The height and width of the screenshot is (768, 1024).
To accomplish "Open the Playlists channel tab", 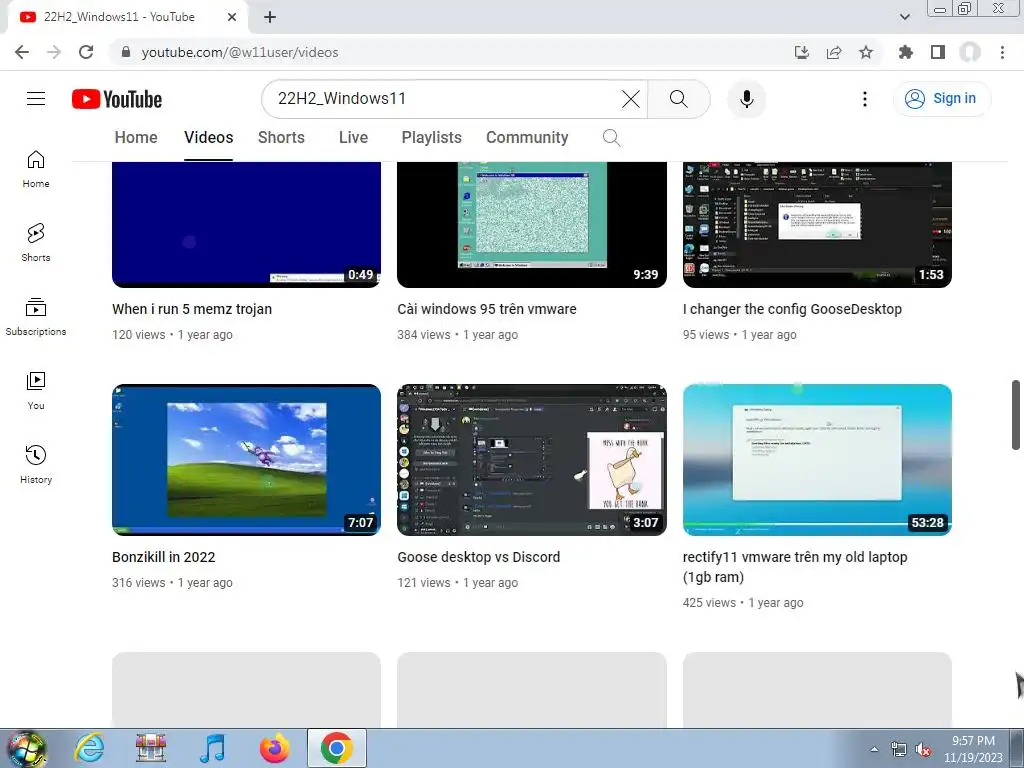I will [431, 138].
